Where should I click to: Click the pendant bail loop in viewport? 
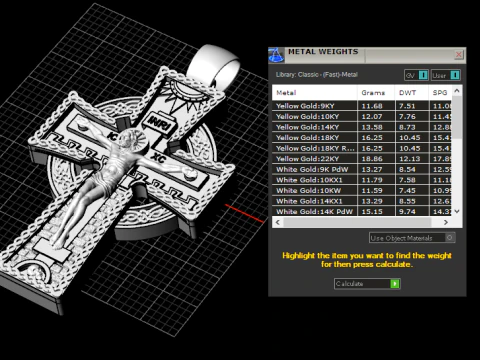click(x=213, y=65)
